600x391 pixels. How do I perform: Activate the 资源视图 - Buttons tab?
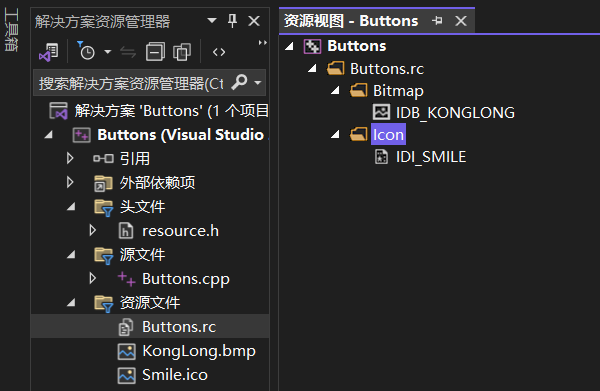click(351, 21)
